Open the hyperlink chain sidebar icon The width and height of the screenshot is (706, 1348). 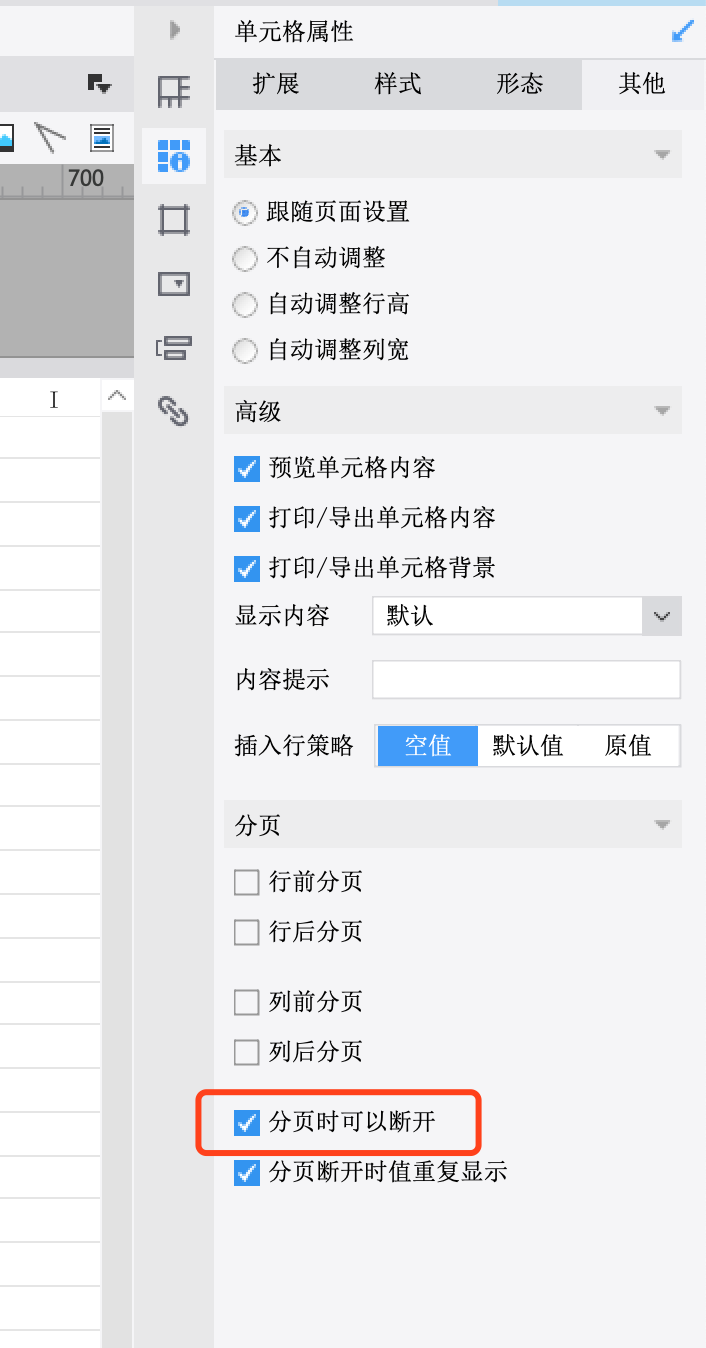tap(174, 411)
